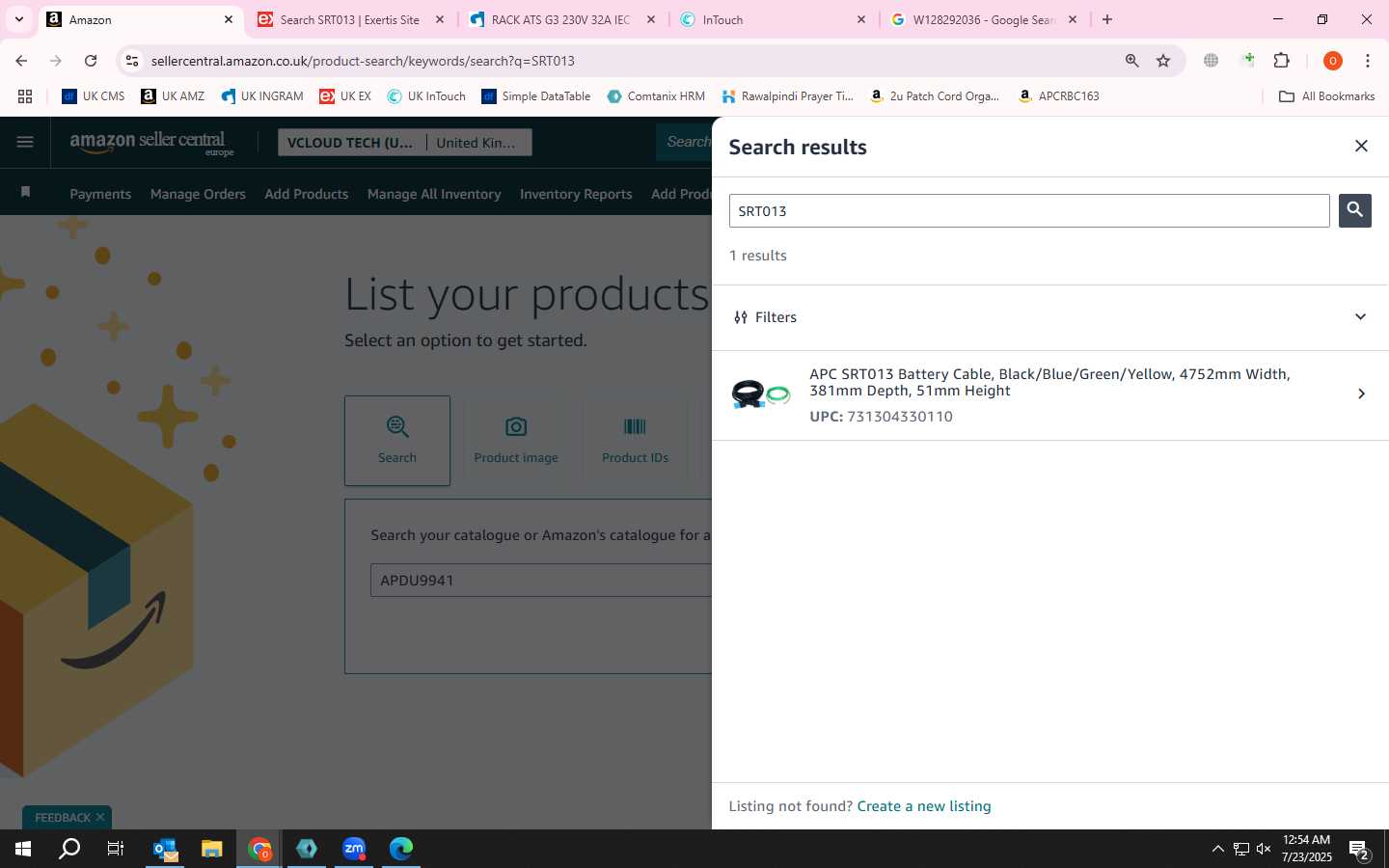Switch to the Exertis Site SRT013 tab
Screen dimensions: 1389x868
tap(349, 19)
